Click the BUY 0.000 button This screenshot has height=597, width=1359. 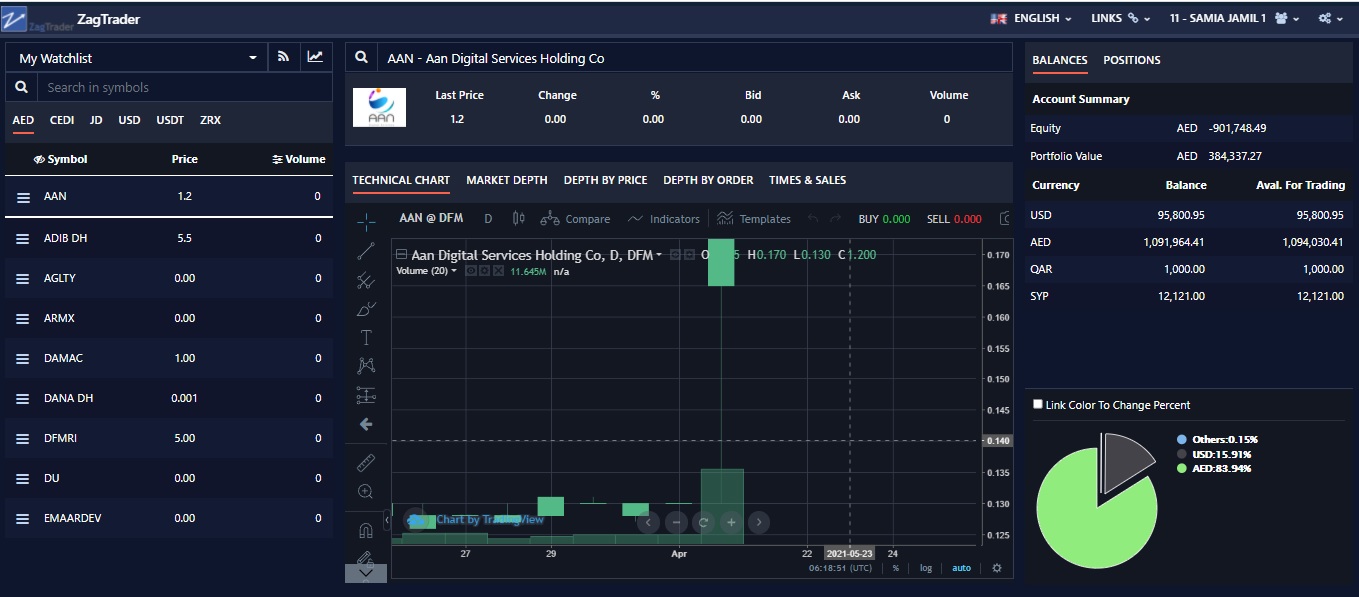(884, 219)
